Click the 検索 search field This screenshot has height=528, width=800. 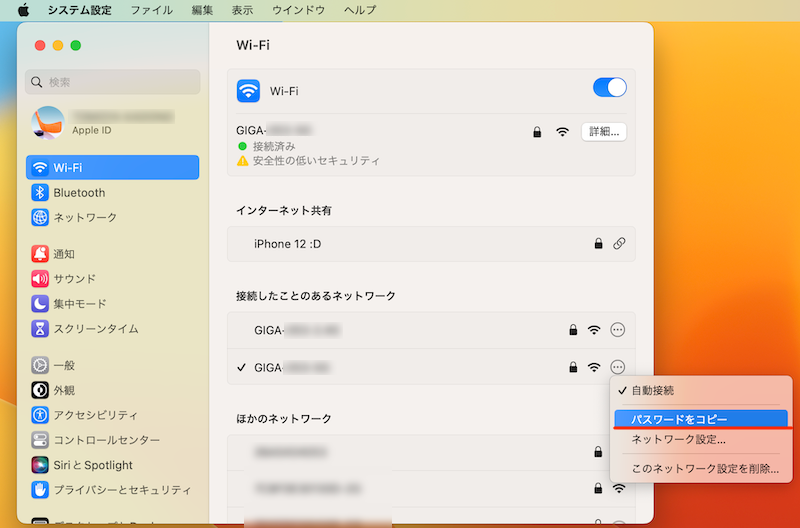coord(113,82)
